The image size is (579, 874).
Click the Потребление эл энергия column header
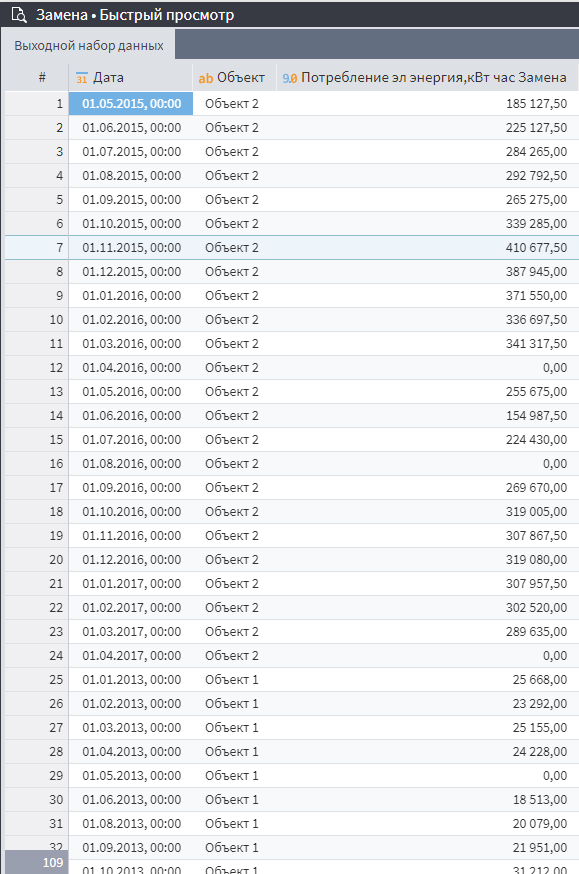coord(427,77)
